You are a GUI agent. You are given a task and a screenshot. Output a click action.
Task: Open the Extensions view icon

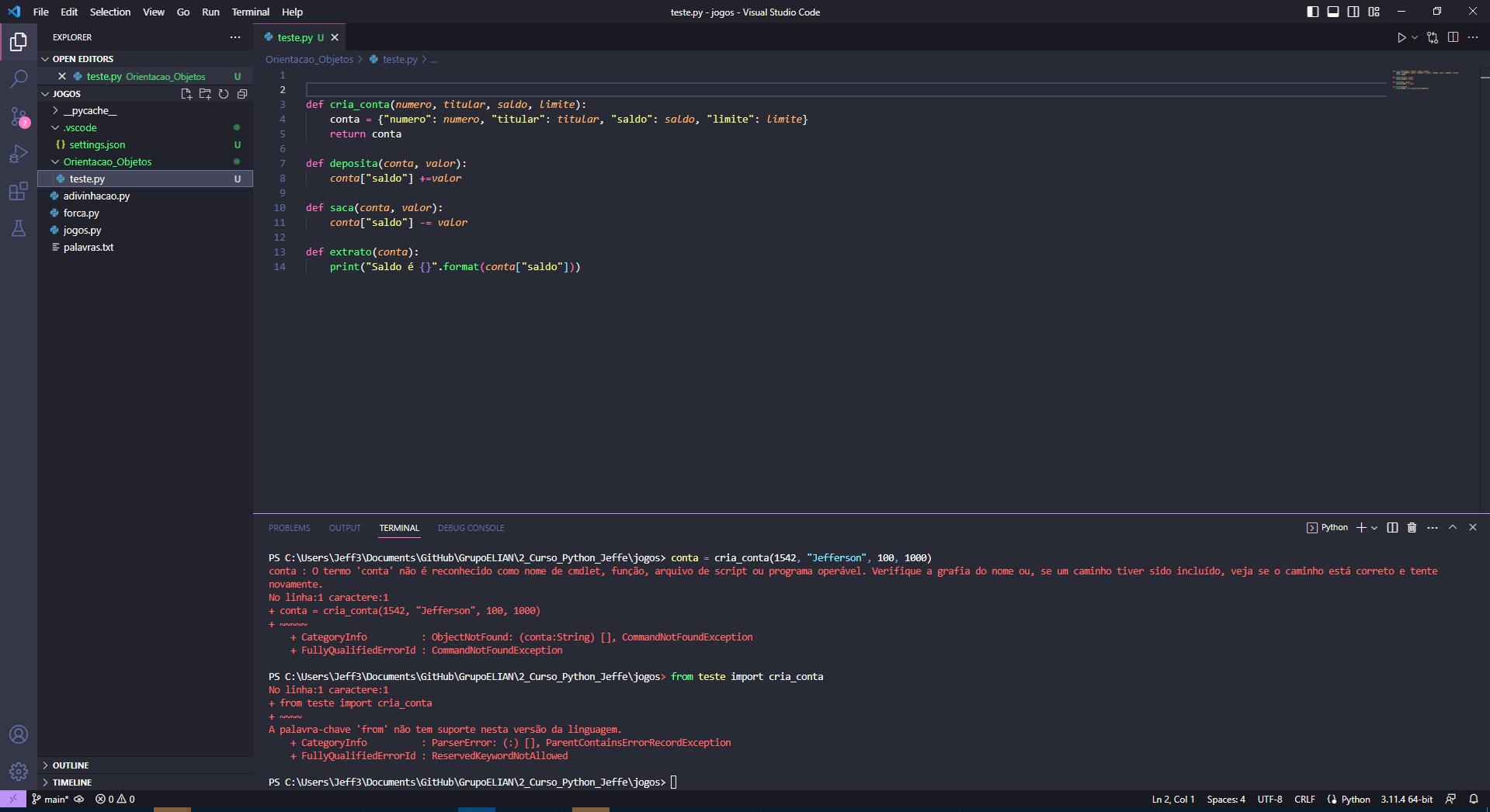(19, 191)
